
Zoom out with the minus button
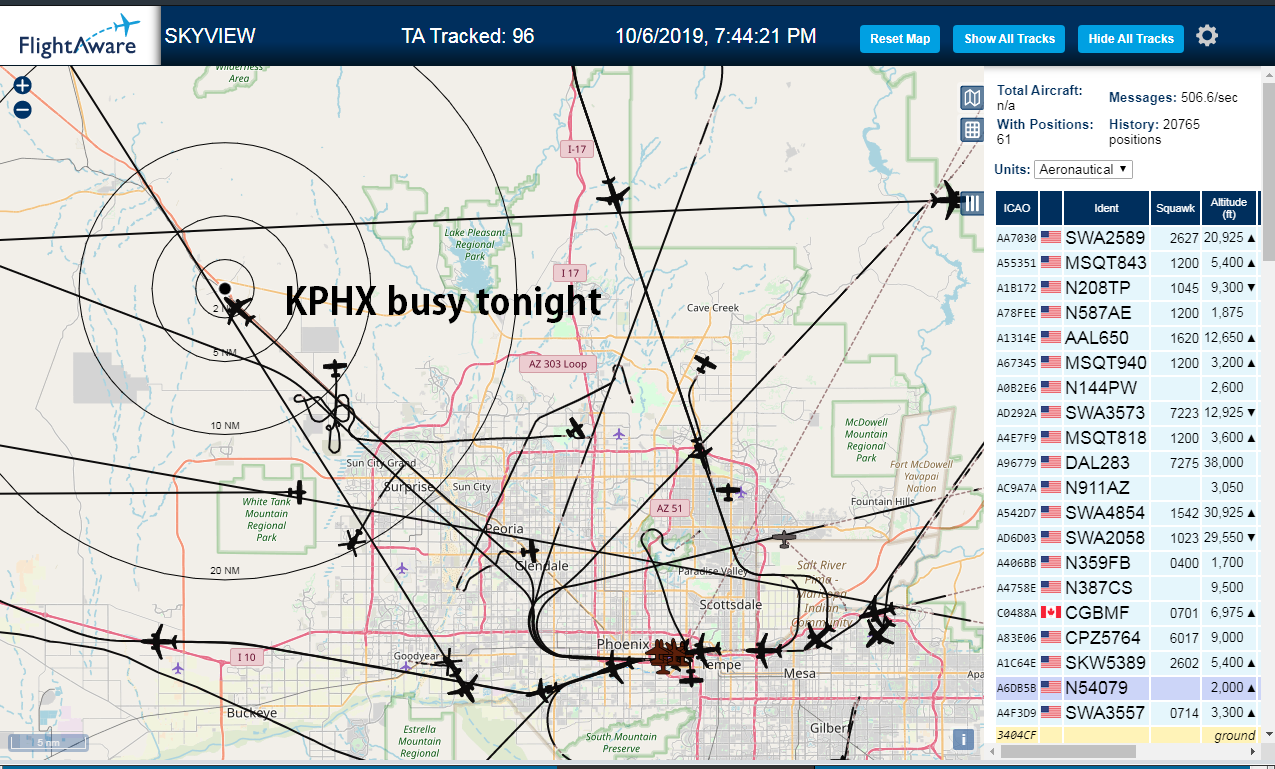23,110
